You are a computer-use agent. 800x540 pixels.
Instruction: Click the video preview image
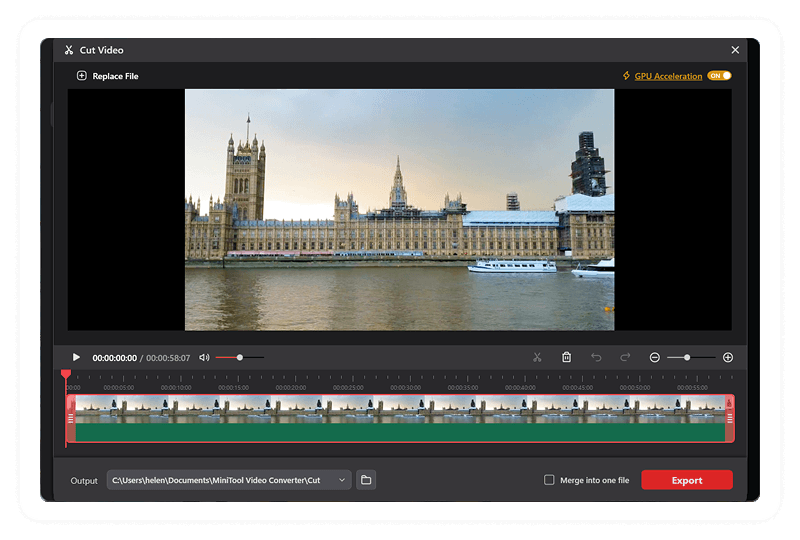(399, 210)
